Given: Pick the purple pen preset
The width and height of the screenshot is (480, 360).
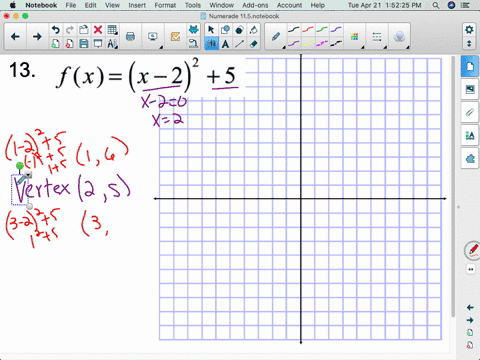Looking at the screenshot, I should [x=293, y=43].
